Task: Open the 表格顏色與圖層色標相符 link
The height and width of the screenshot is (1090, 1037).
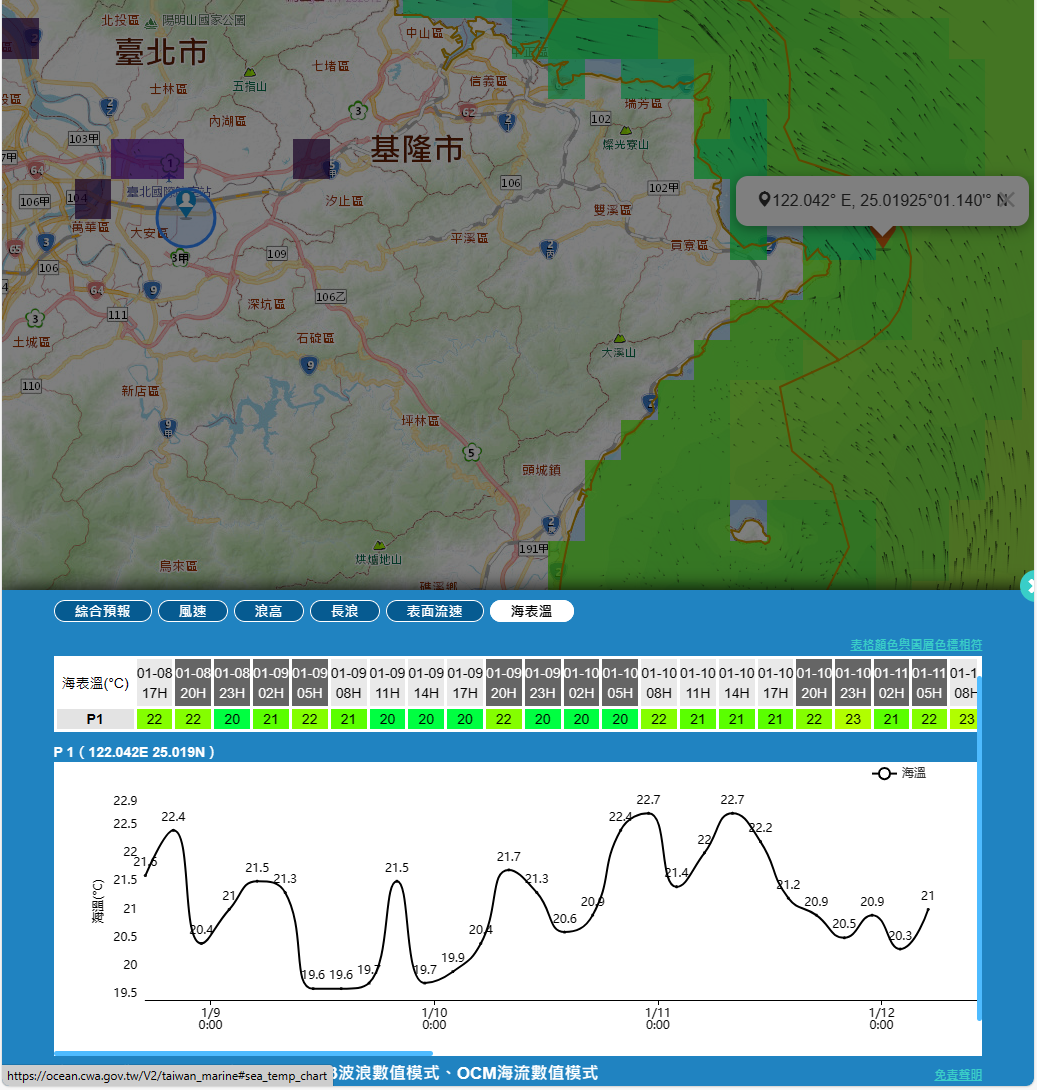Action: (916, 645)
